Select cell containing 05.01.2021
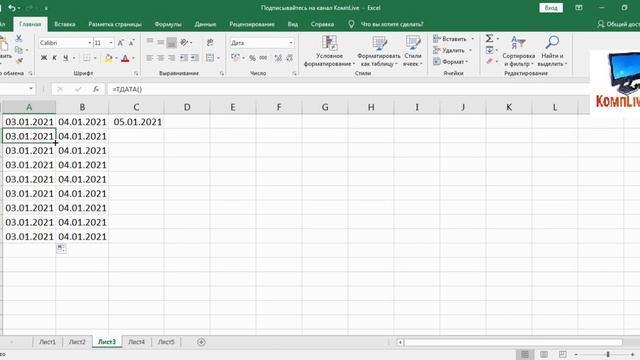Viewport: 640px width, 360px height. (136, 122)
